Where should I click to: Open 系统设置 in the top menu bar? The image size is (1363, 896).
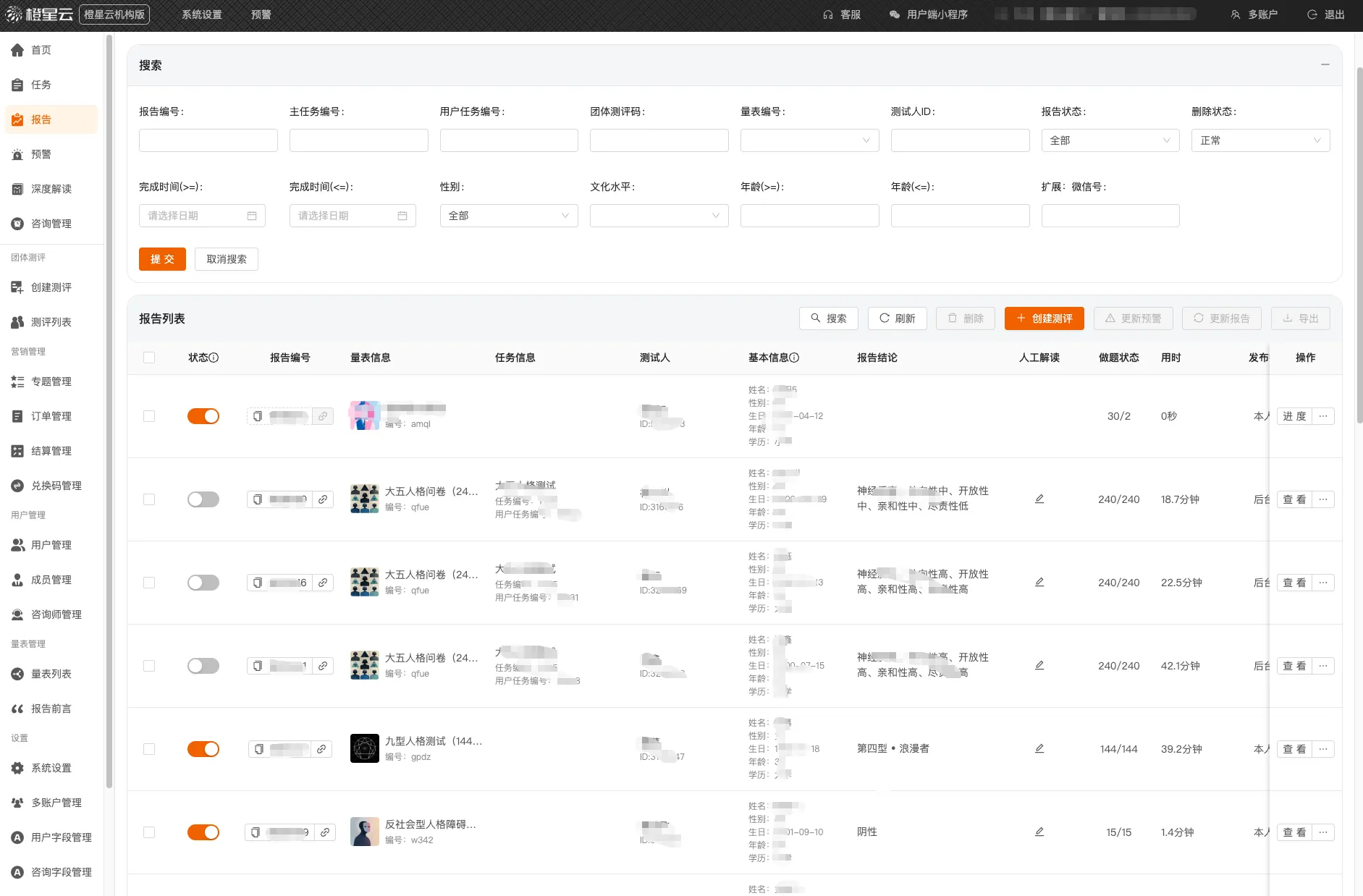[x=202, y=14]
